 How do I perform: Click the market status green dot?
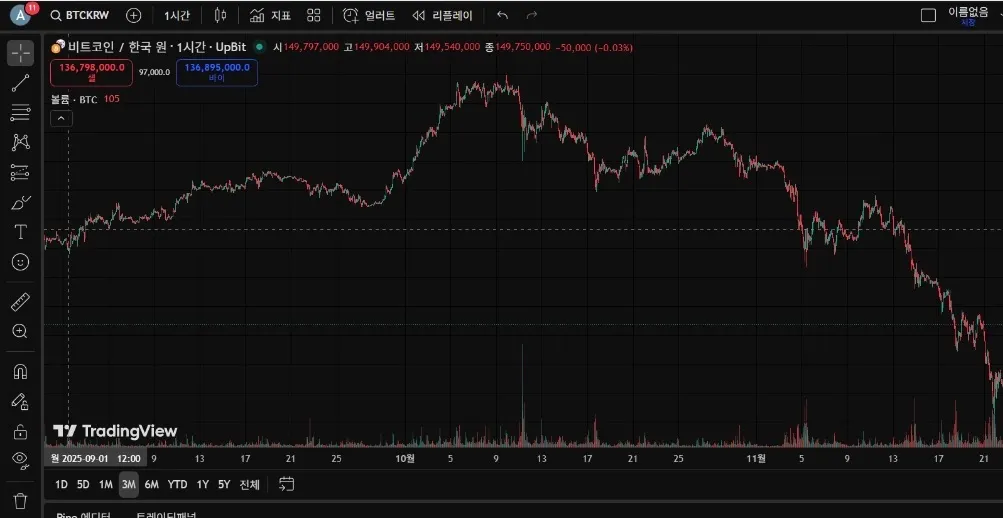click(259, 47)
